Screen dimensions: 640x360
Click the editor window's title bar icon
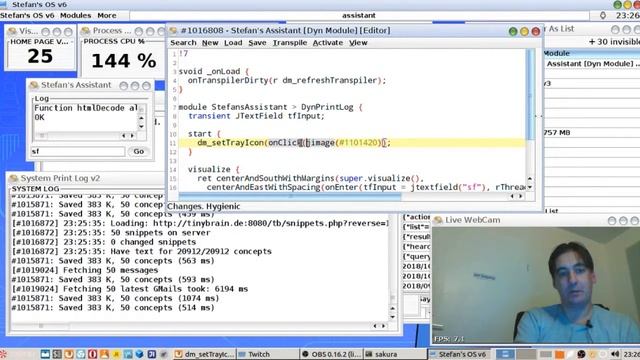(173, 31)
